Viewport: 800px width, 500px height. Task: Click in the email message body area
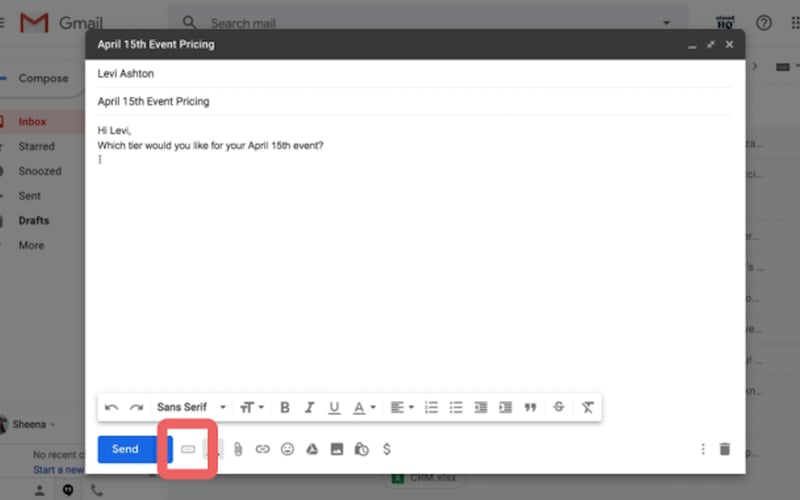coord(414,255)
